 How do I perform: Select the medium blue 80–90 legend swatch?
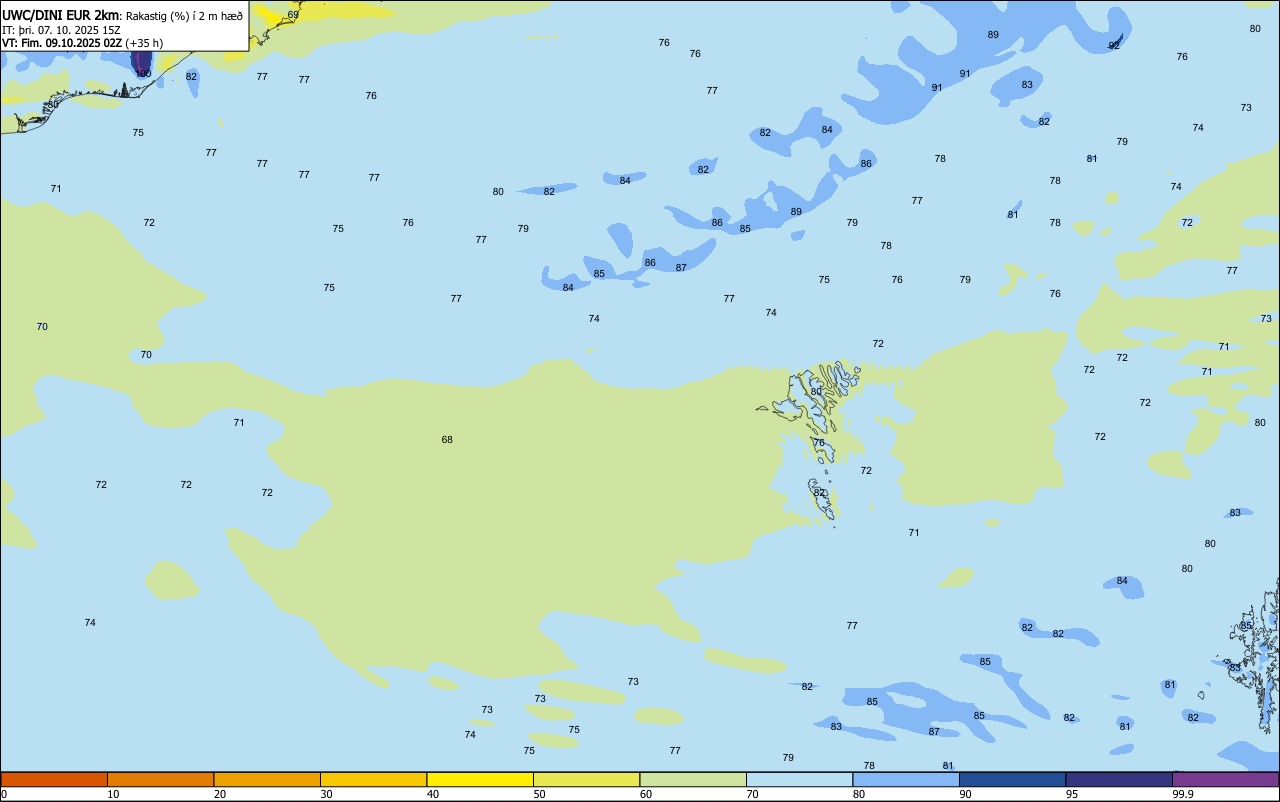click(906, 779)
